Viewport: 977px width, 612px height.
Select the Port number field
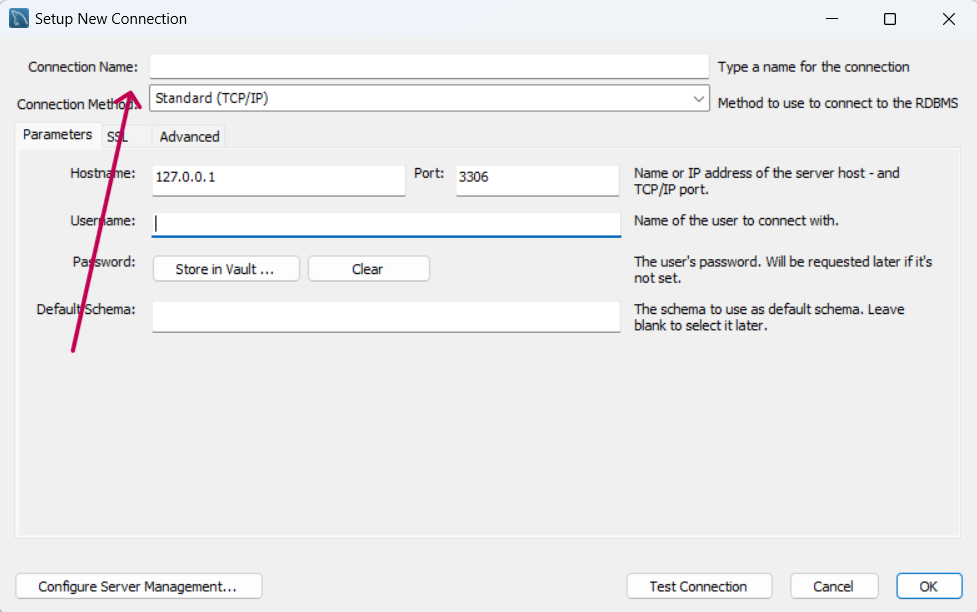(x=537, y=180)
